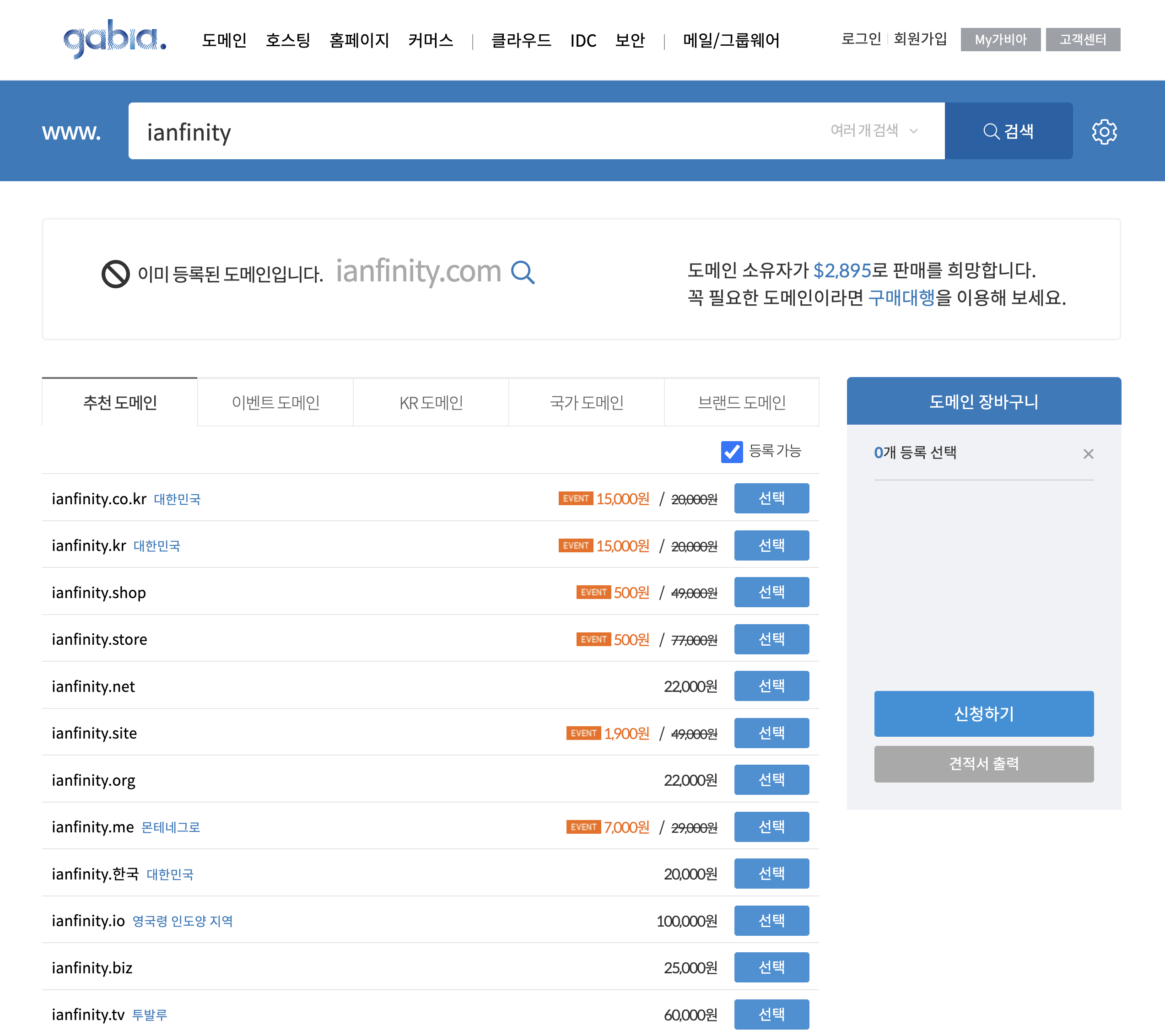
Task: Click the domain search input field
Action: 536,131
